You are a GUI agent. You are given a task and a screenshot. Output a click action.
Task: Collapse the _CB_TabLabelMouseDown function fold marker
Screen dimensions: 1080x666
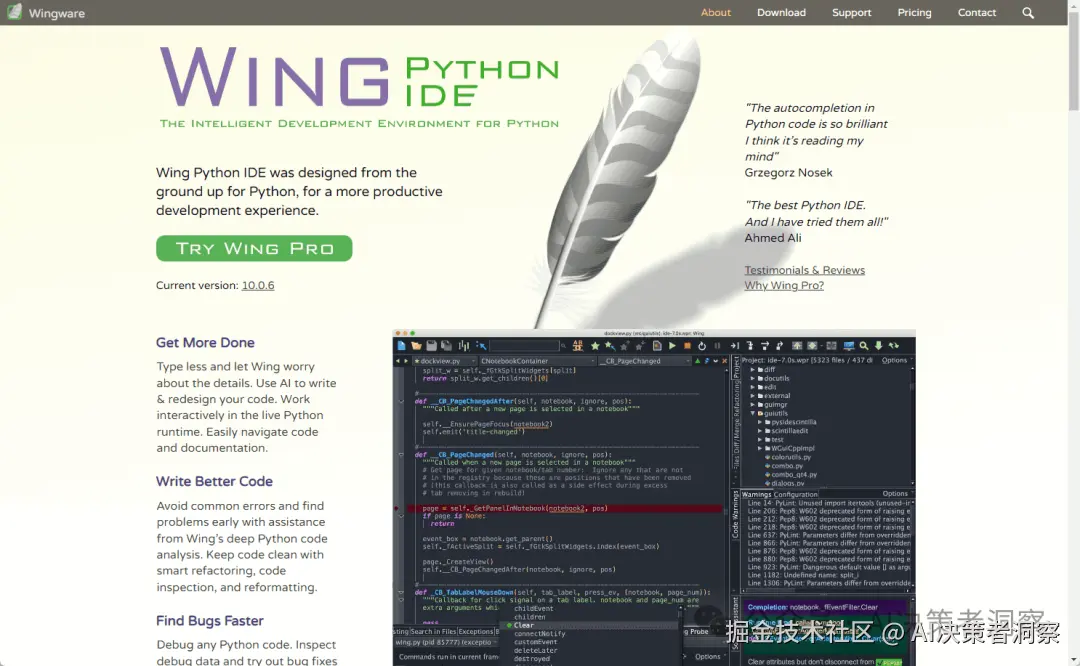click(401, 592)
